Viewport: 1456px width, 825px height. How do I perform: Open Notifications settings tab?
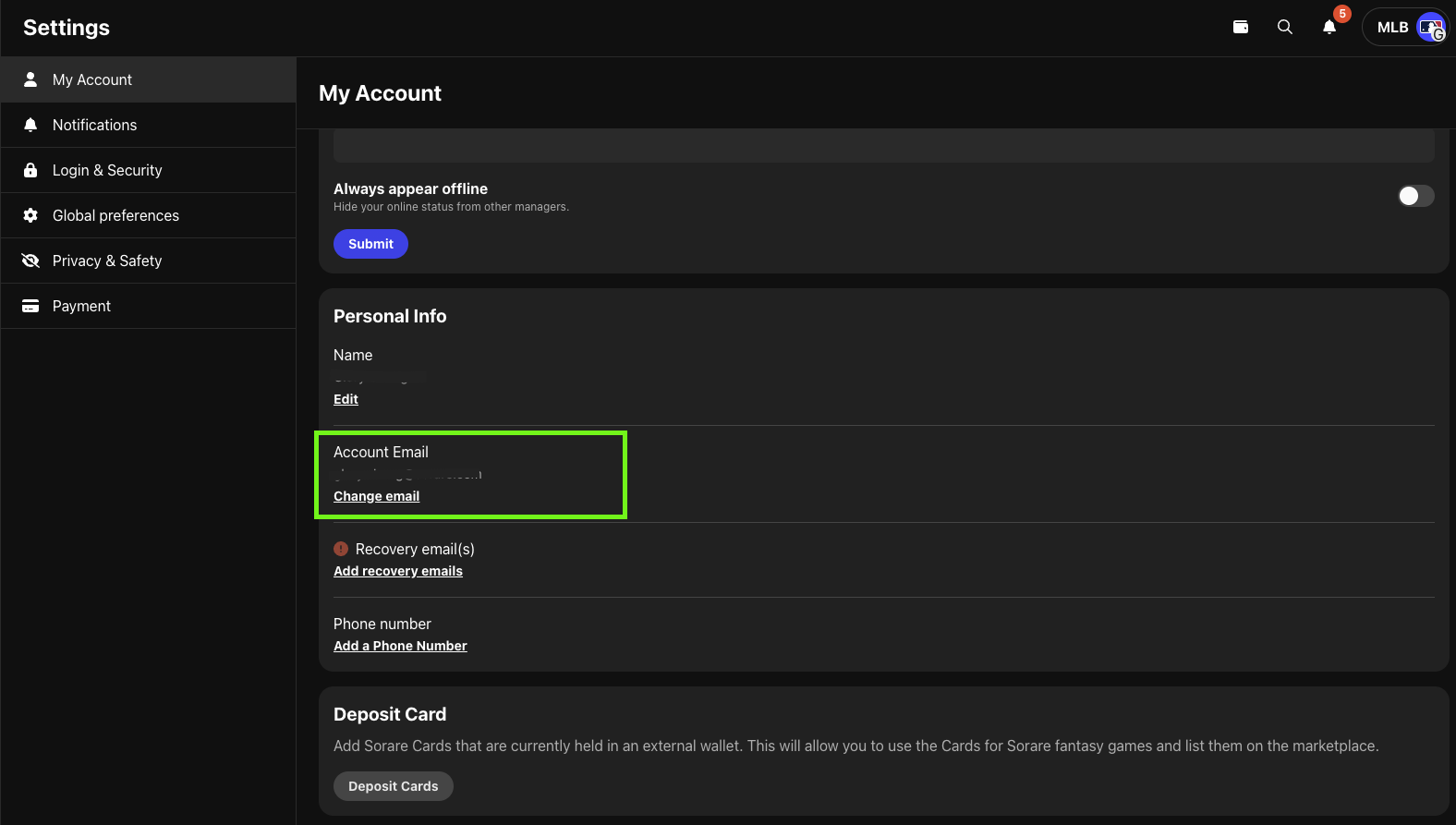coord(94,125)
